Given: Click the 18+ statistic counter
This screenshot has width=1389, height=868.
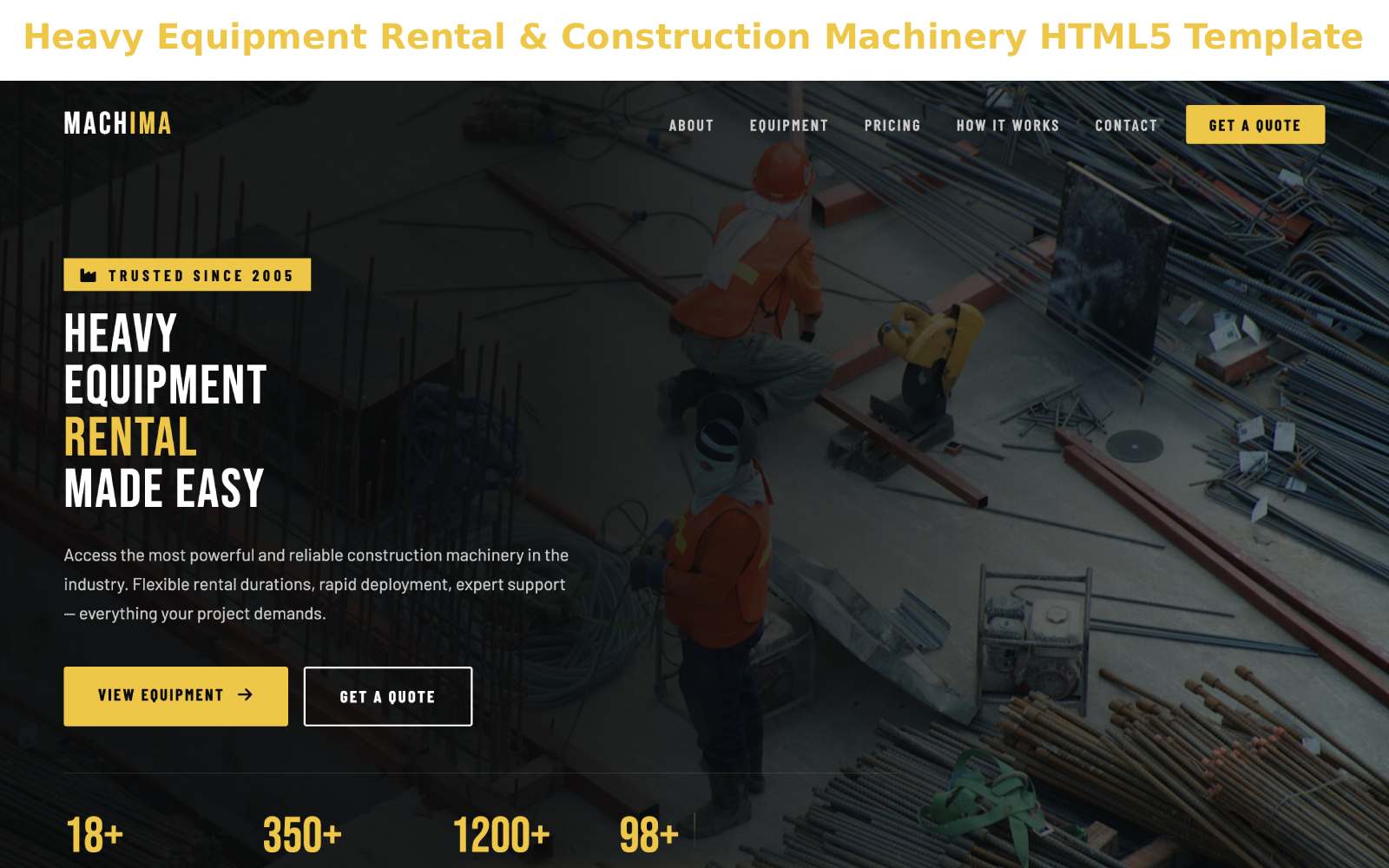Looking at the screenshot, I should point(95,836).
